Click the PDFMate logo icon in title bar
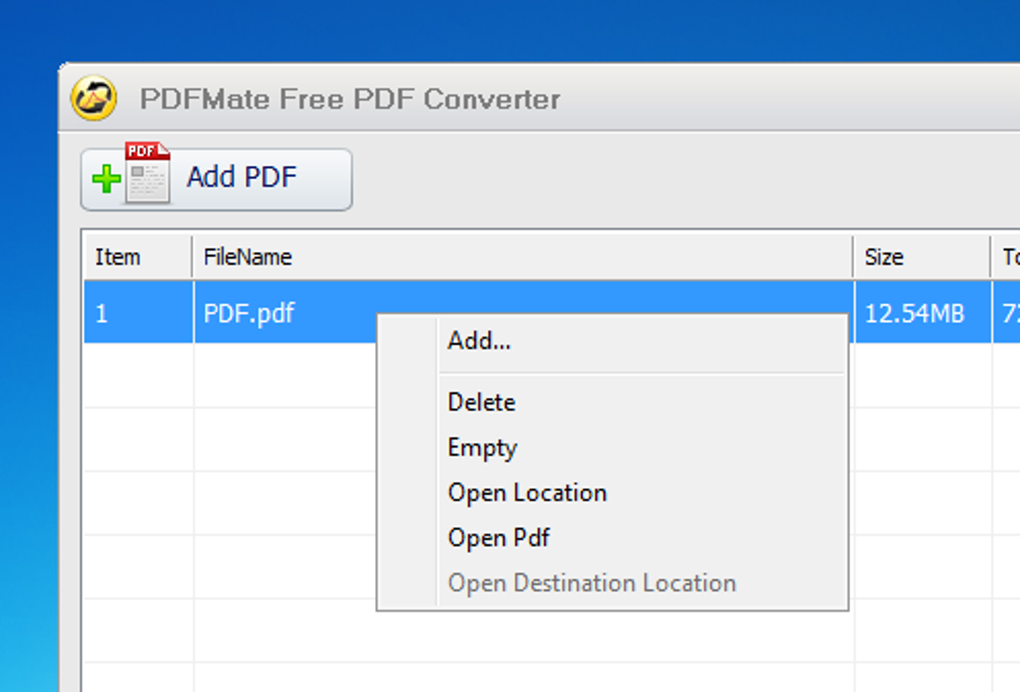Screen dimensions: 1020x692 [94, 98]
